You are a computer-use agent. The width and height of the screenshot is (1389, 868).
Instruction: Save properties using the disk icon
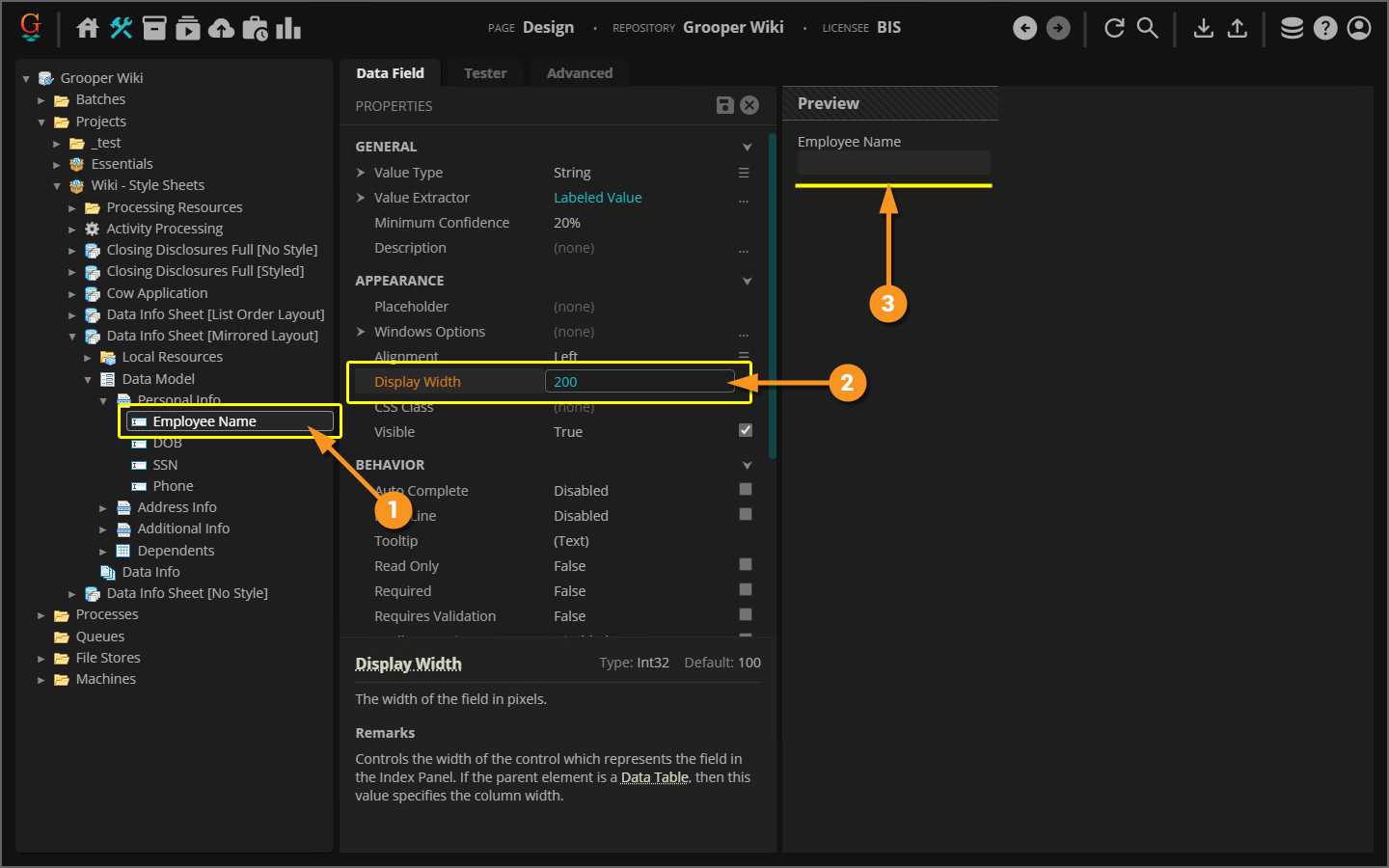tap(725, 105)
